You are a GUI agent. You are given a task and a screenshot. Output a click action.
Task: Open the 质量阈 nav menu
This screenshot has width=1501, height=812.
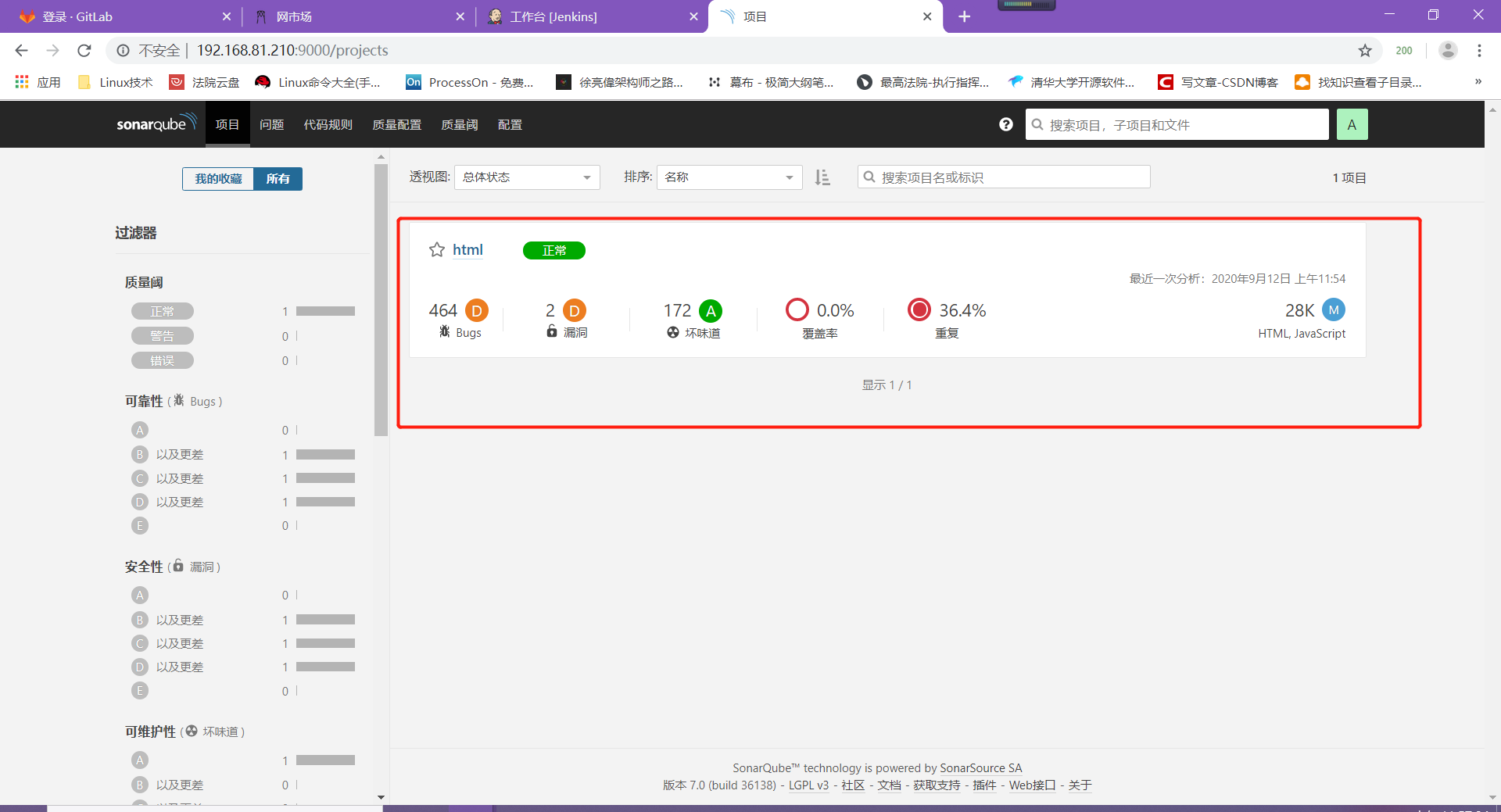tap(460, 124)
